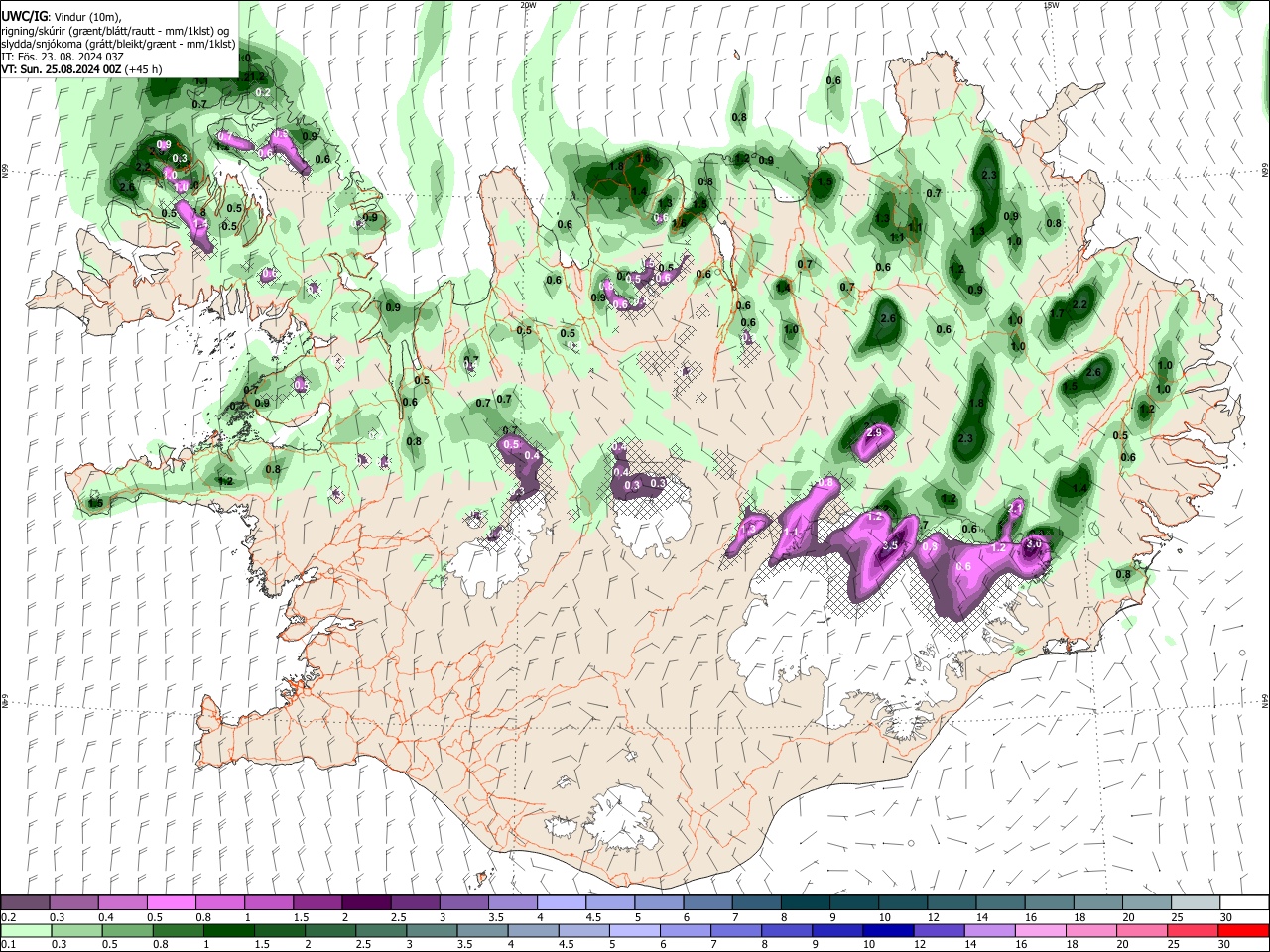Image resolution: width=1270 pixels, height=952 pixels.
Task: Click the '1.7' rain value on the map
Action: pos(1057,313)
